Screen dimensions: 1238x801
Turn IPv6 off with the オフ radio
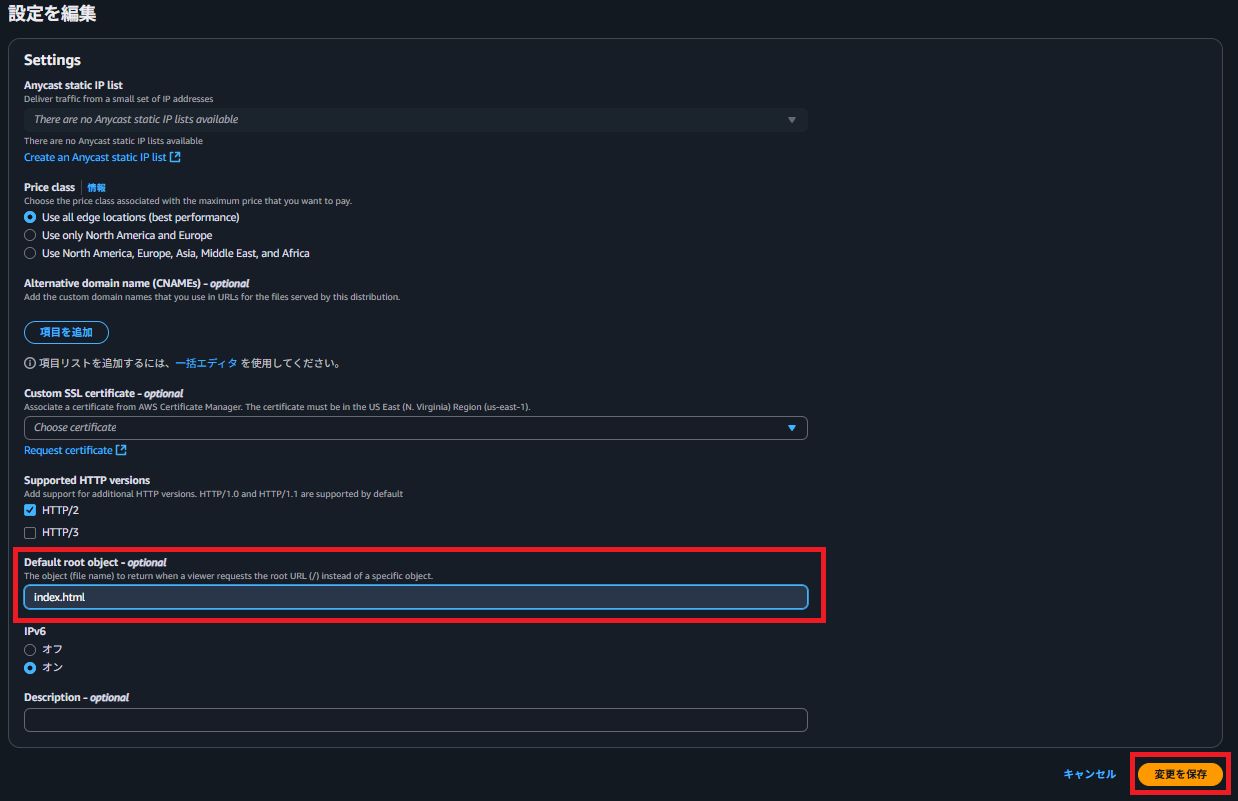pyautogui.click(x=30, y=649)
